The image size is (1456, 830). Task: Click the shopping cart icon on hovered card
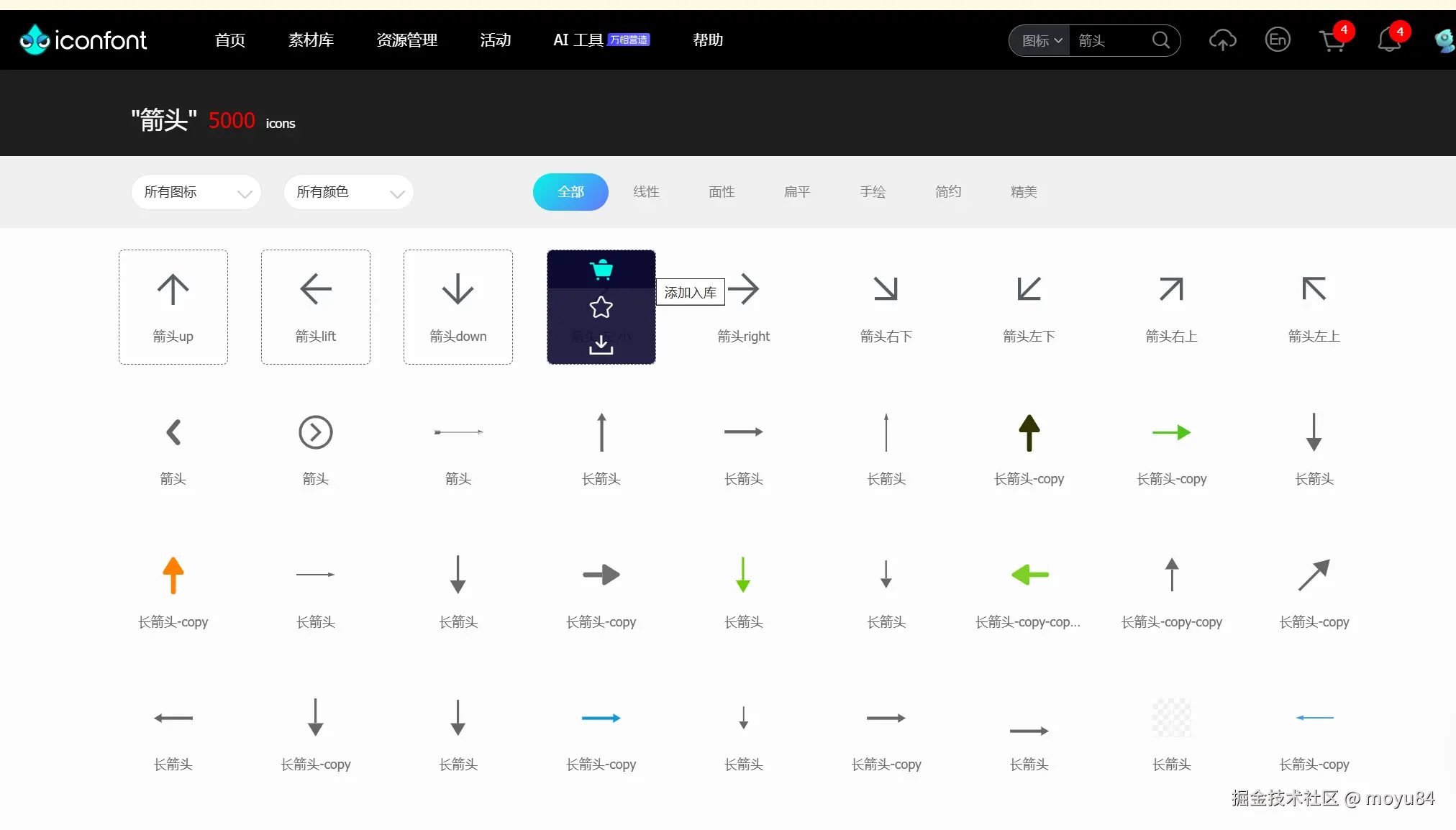601,270
